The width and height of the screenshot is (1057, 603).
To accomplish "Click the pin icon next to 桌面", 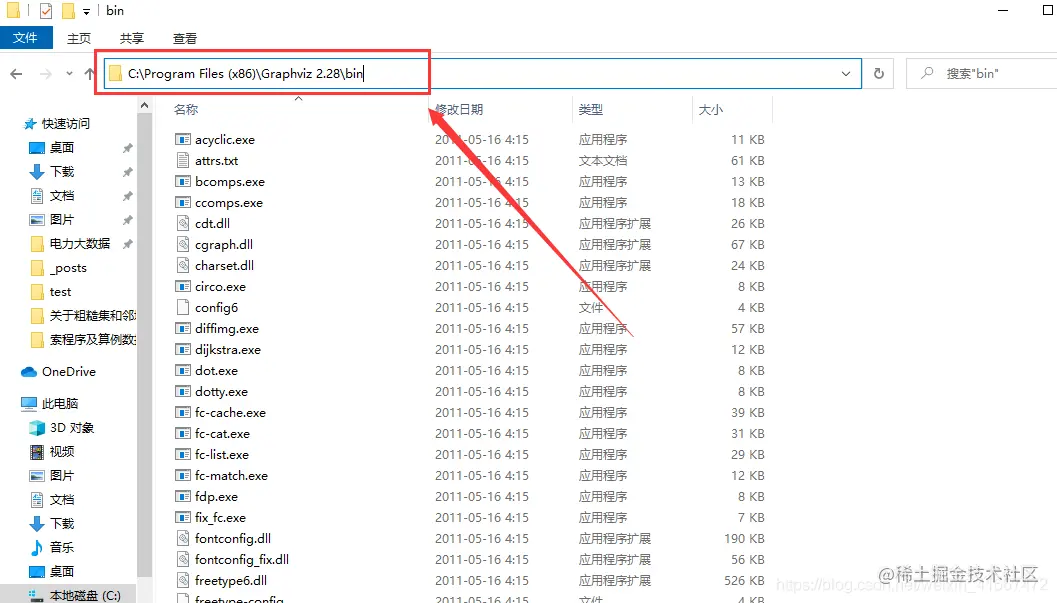I will (x=127, y=148).
